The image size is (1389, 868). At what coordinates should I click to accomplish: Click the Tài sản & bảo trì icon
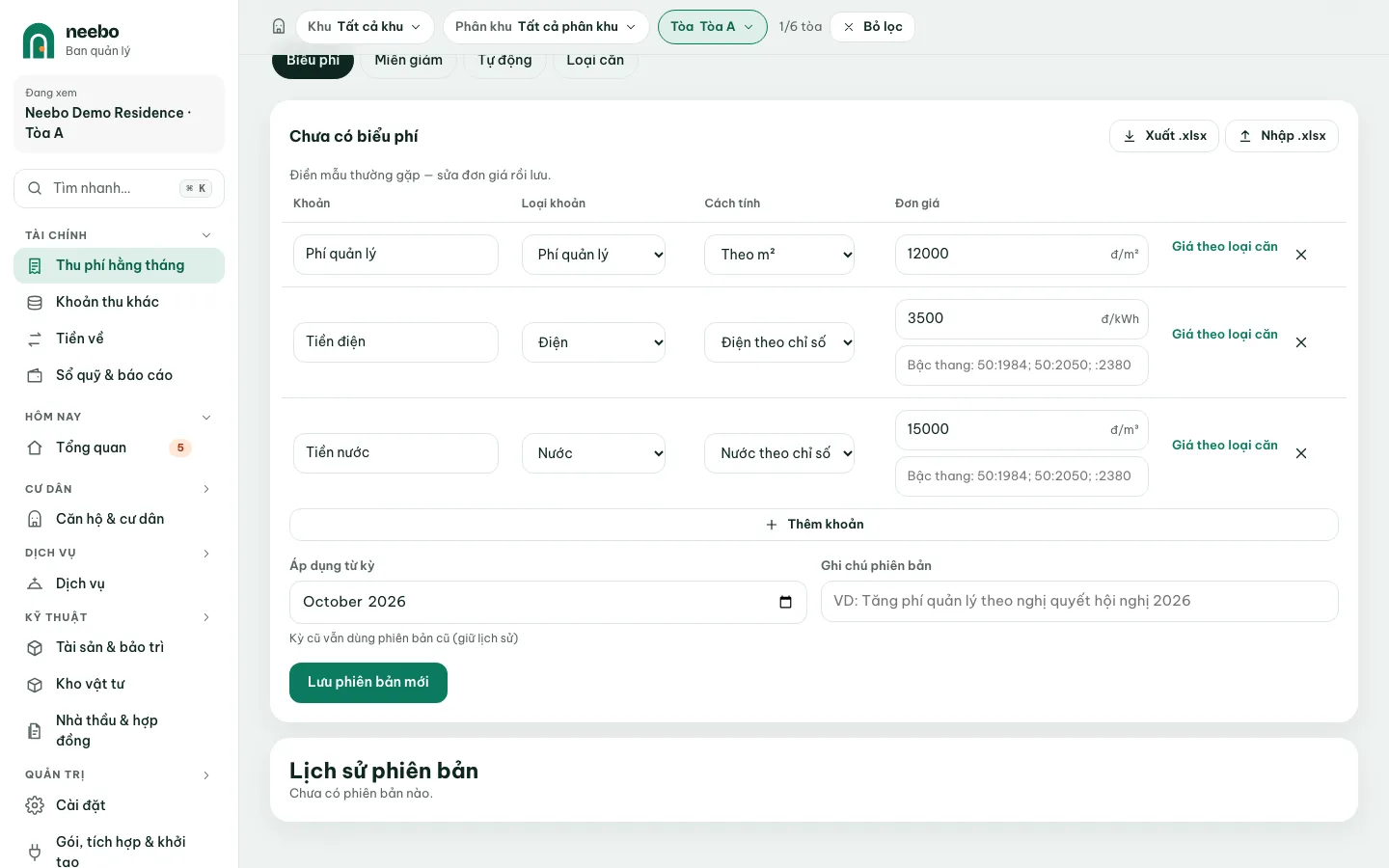tap(35, 647)
